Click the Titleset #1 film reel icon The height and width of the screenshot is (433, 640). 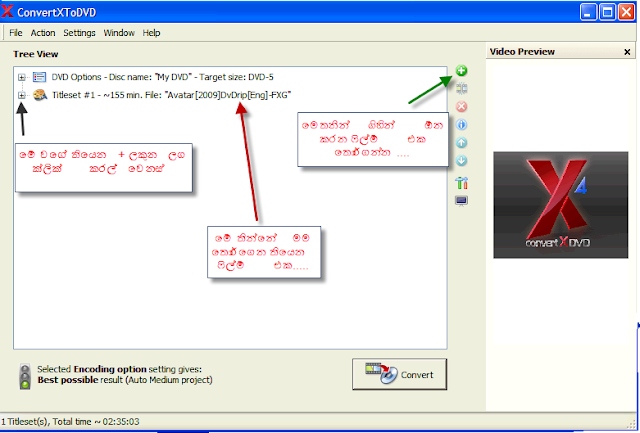(x=40, y=95)
